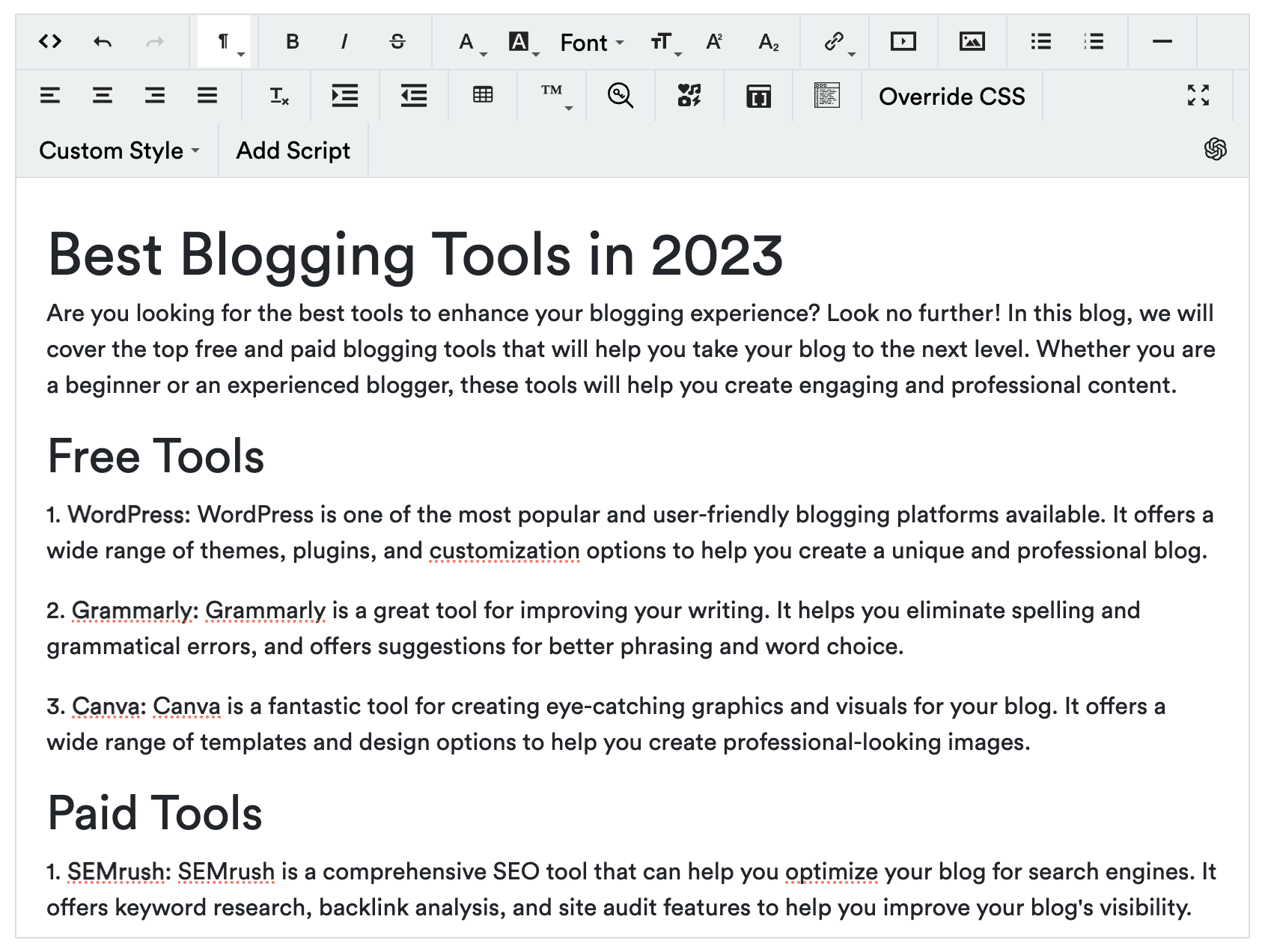
Task: Open the source code view
Action: [x=50, y=42]
